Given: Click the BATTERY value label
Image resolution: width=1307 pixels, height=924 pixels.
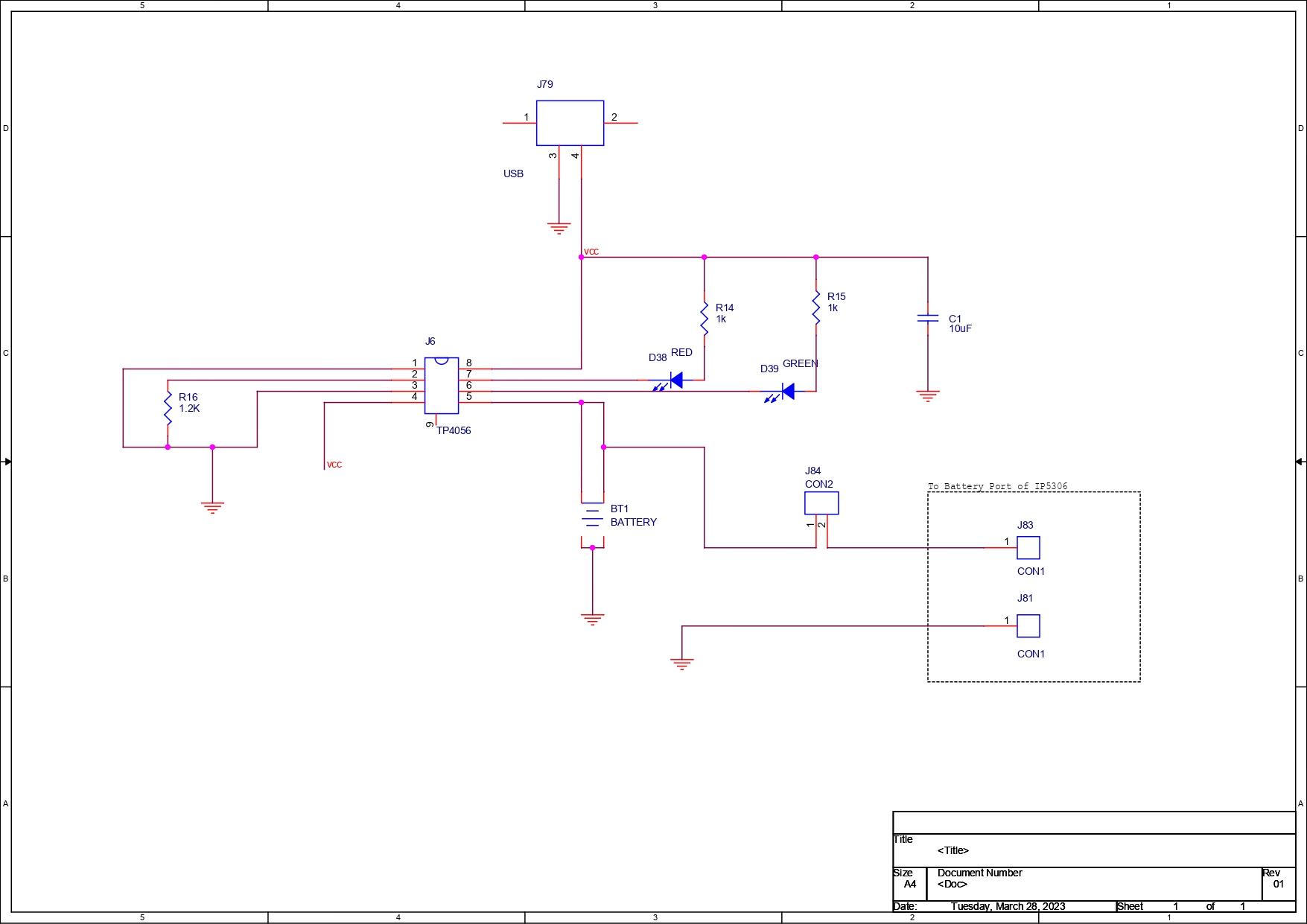Looking at the screenshot, I should (634, 522).
